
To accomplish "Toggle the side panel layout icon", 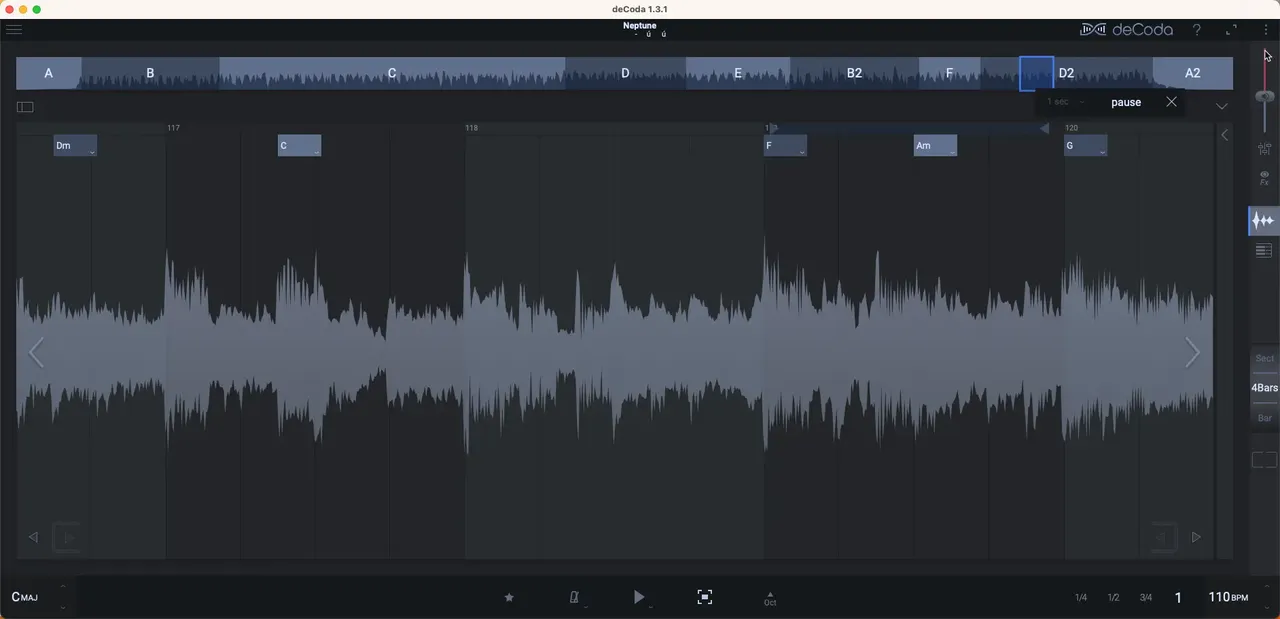I will (x=25, y=107).
